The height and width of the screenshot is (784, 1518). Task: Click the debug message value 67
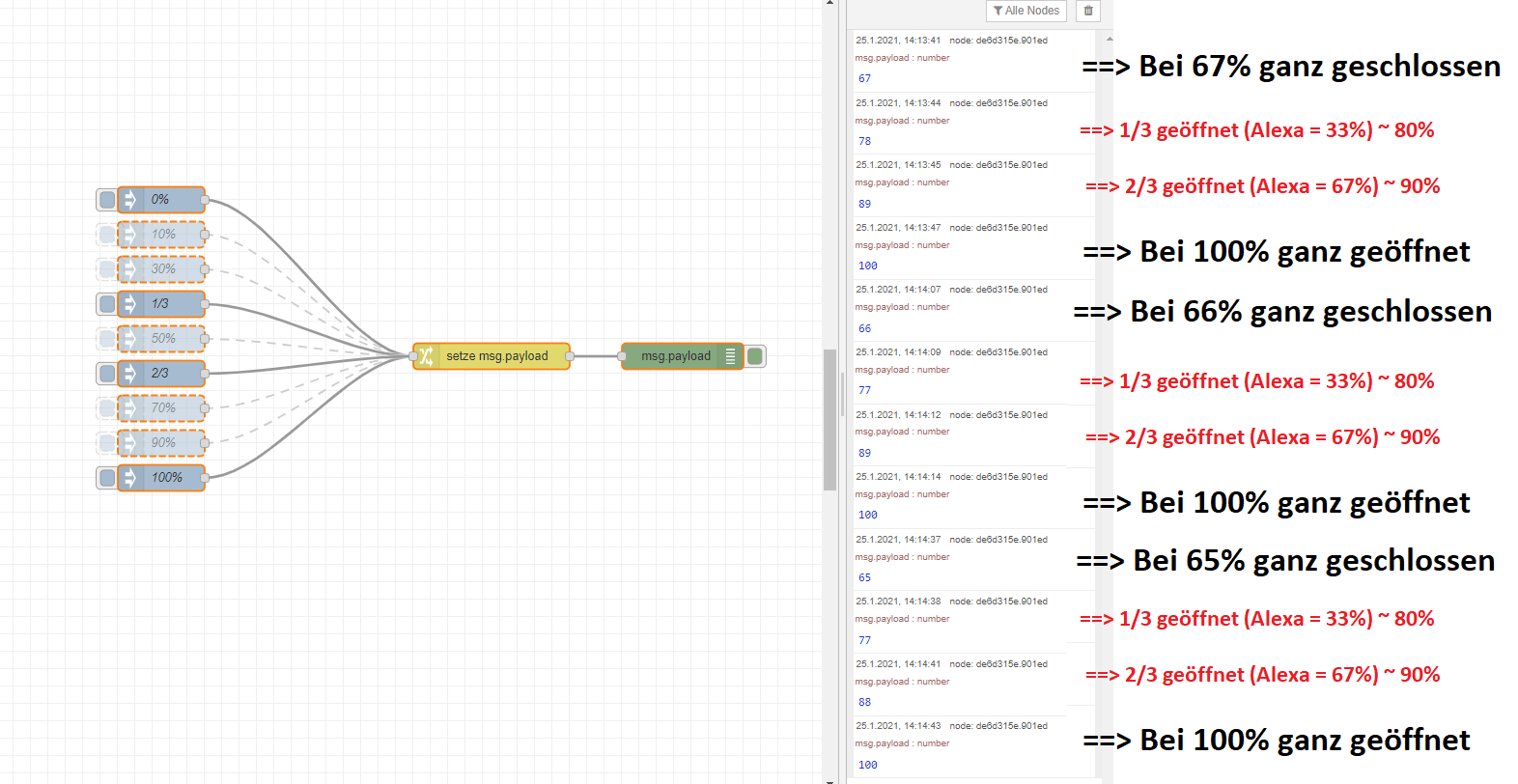click(x=864, y=79)
